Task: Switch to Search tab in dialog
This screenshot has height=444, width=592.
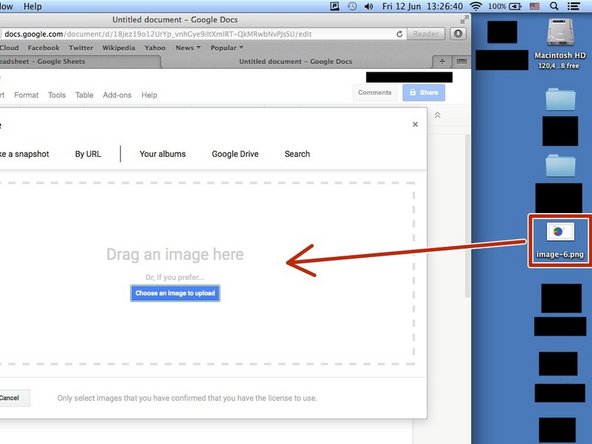Action: pyautogui.click(x=298, y=154)
